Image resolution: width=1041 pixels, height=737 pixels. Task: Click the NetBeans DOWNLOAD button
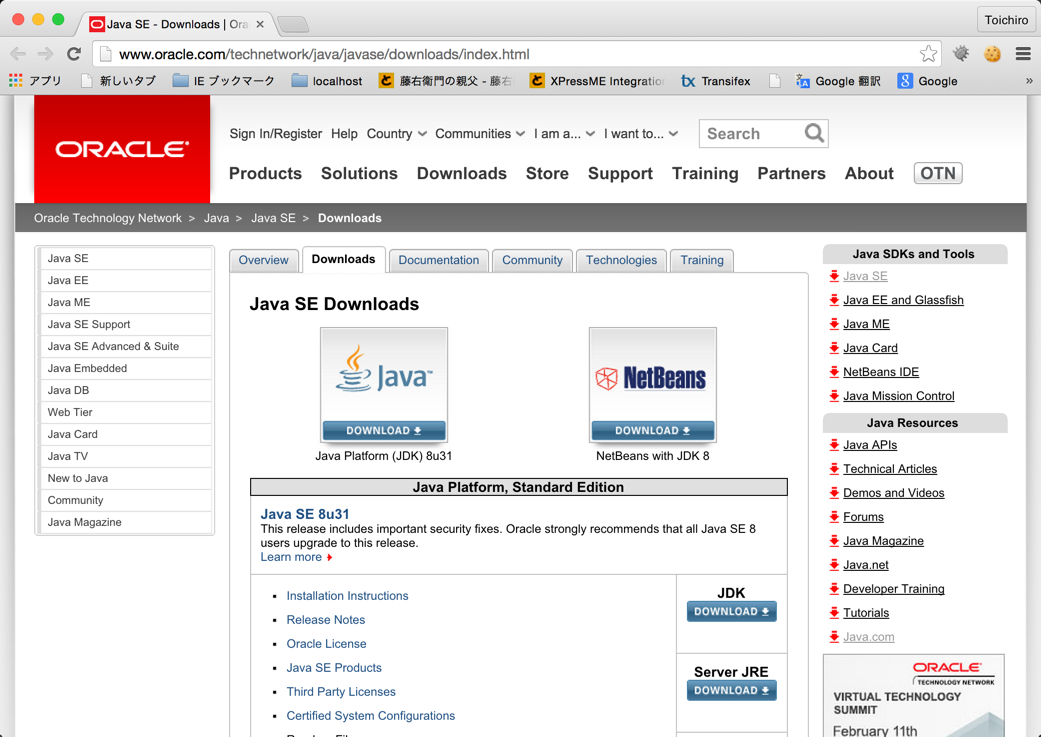pos(653,430)
